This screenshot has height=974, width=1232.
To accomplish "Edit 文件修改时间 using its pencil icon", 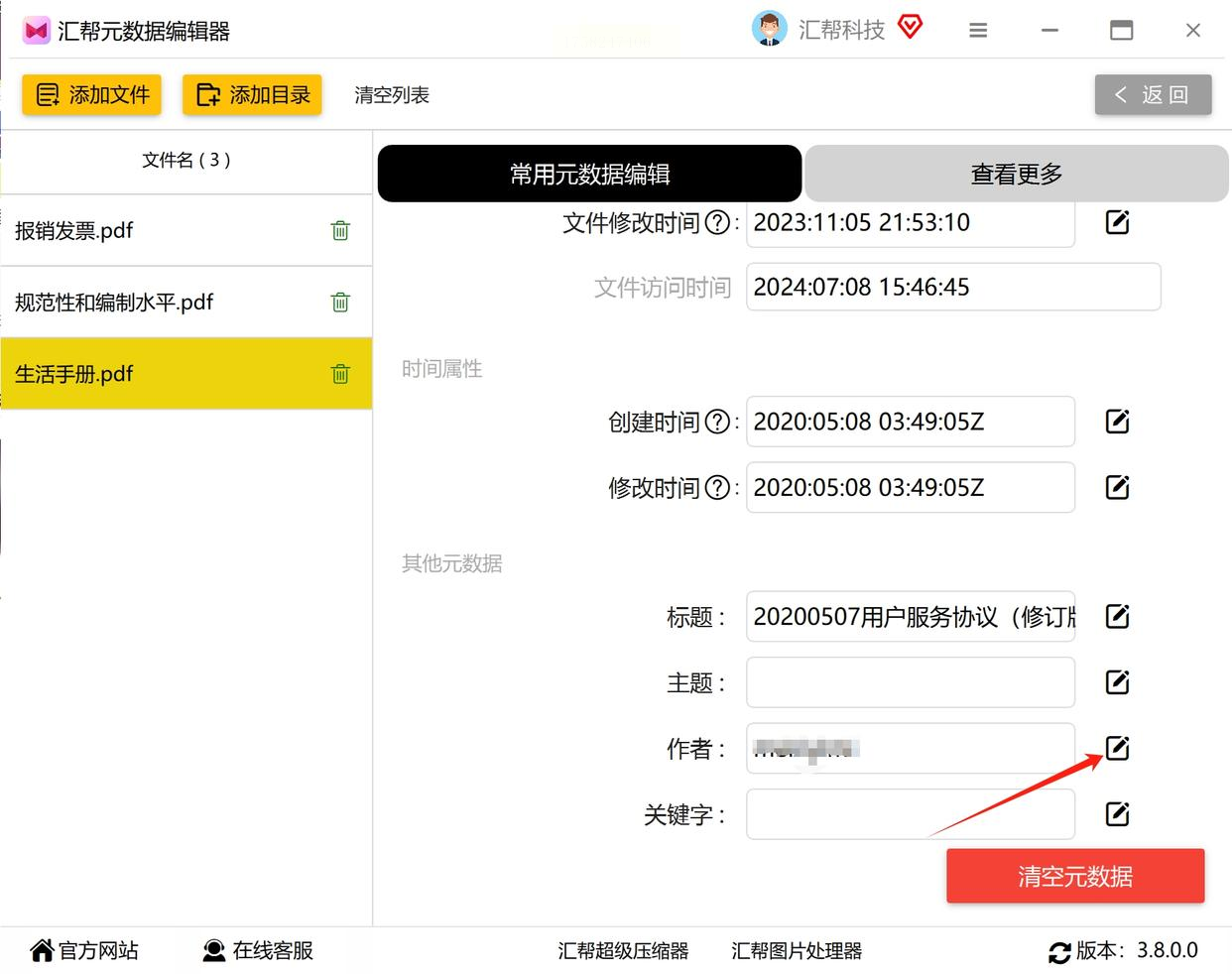I will (x=1117, y=221).
